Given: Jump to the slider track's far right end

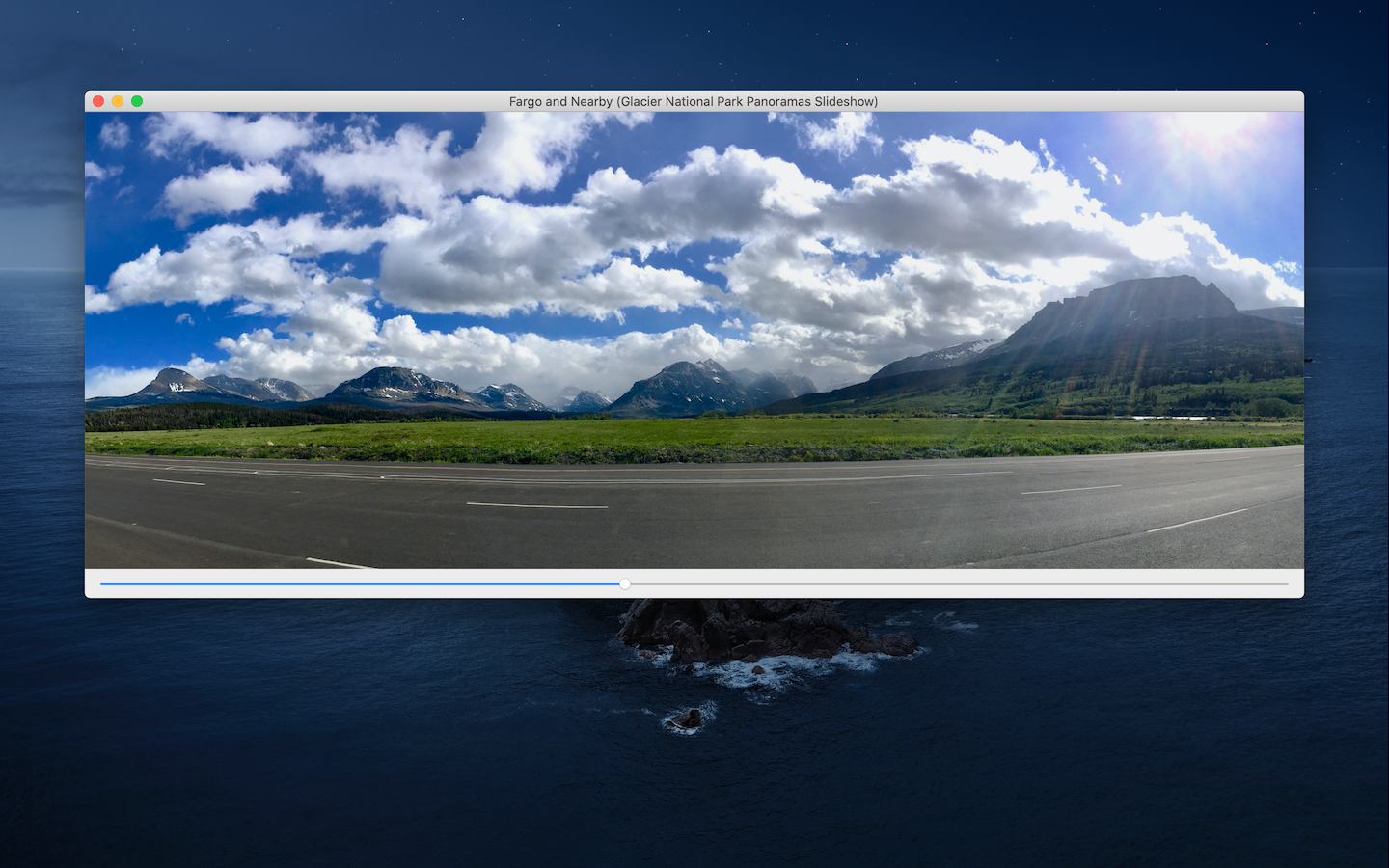Looking at the screenshot, I should [x=1287, y=583].
